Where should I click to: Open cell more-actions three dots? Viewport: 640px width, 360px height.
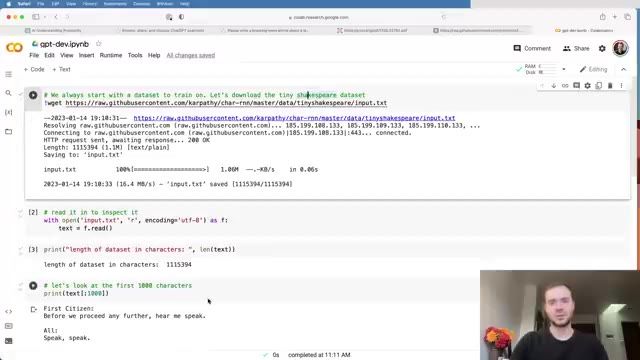pos(621,86)
